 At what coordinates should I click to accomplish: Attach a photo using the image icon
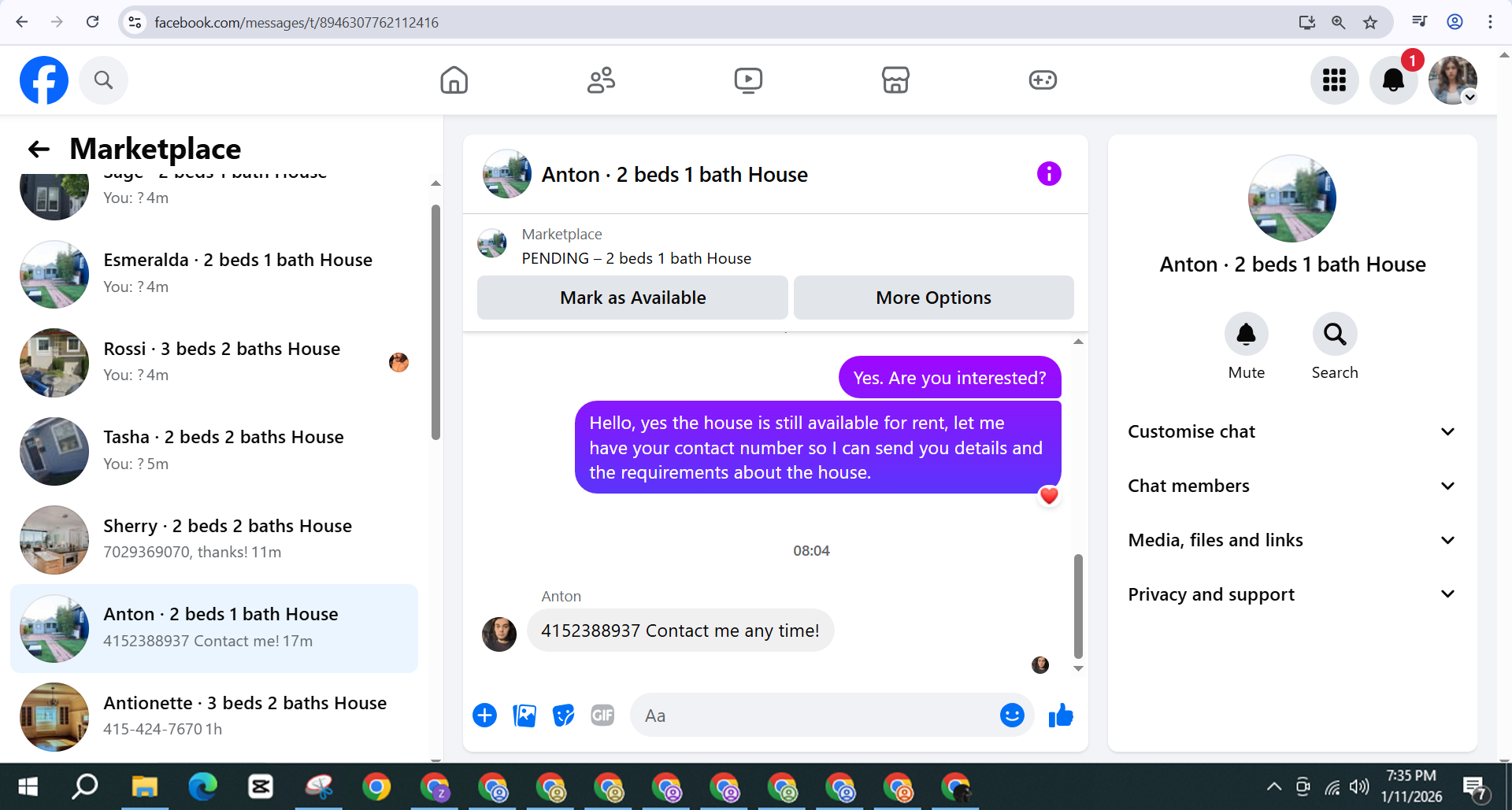(524, 716)
